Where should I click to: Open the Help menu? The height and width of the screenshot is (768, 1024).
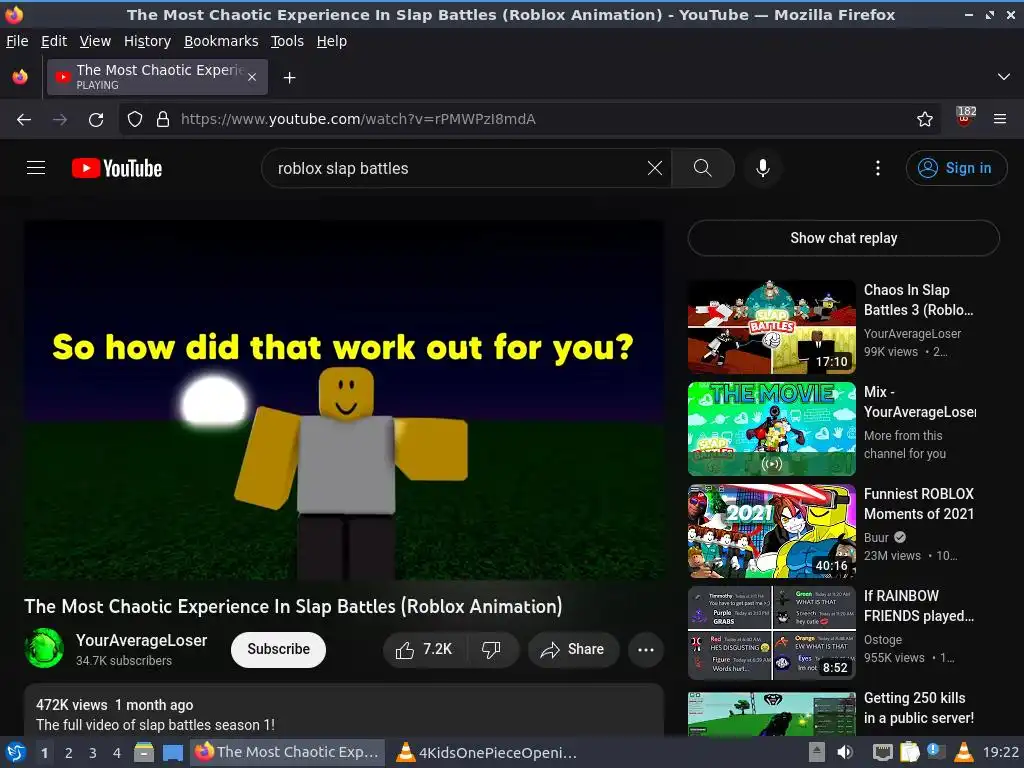pos(332,41)
